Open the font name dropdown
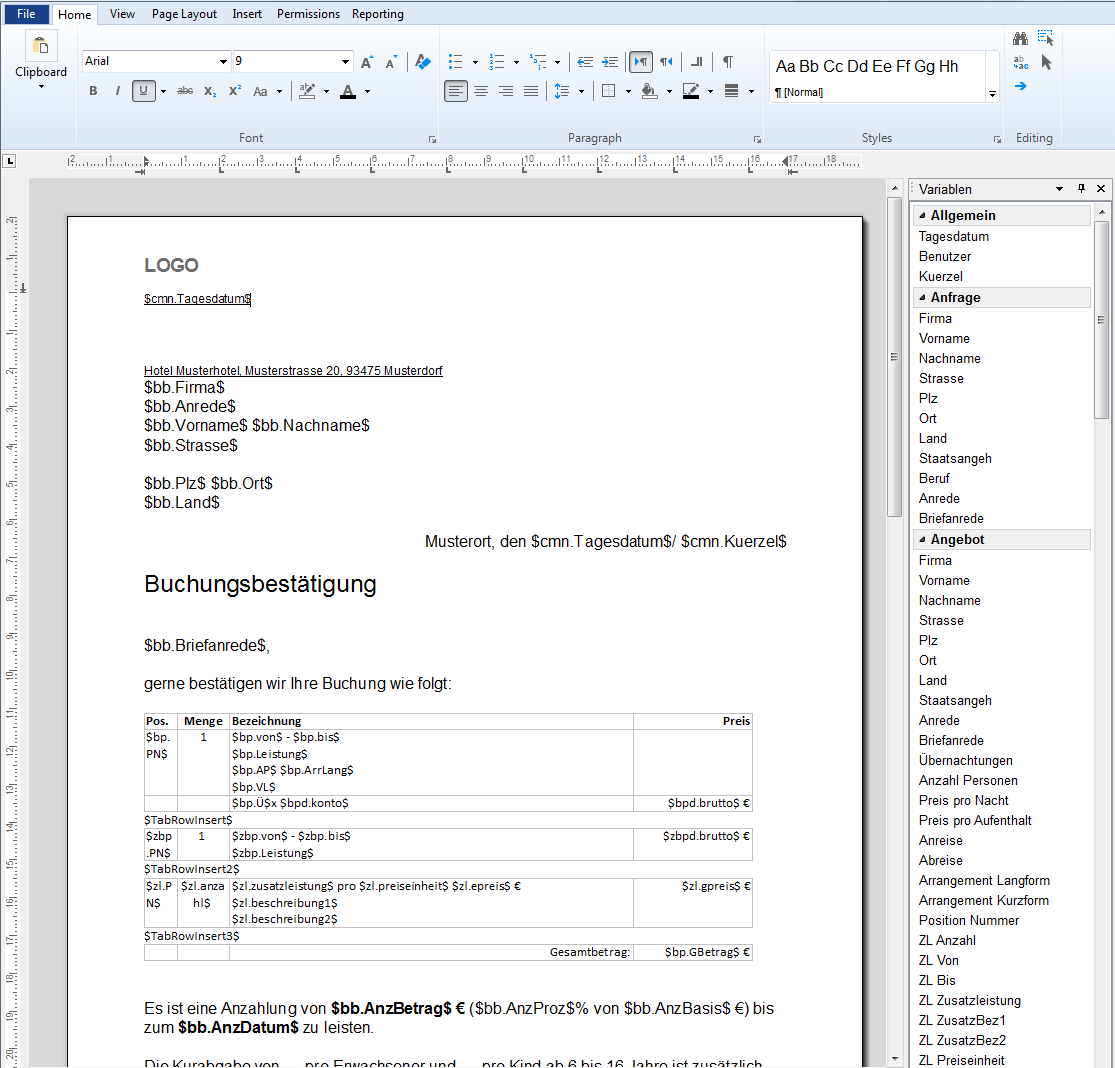Viewport: 1115px width, 1068px height. click(x=223, y=62)
